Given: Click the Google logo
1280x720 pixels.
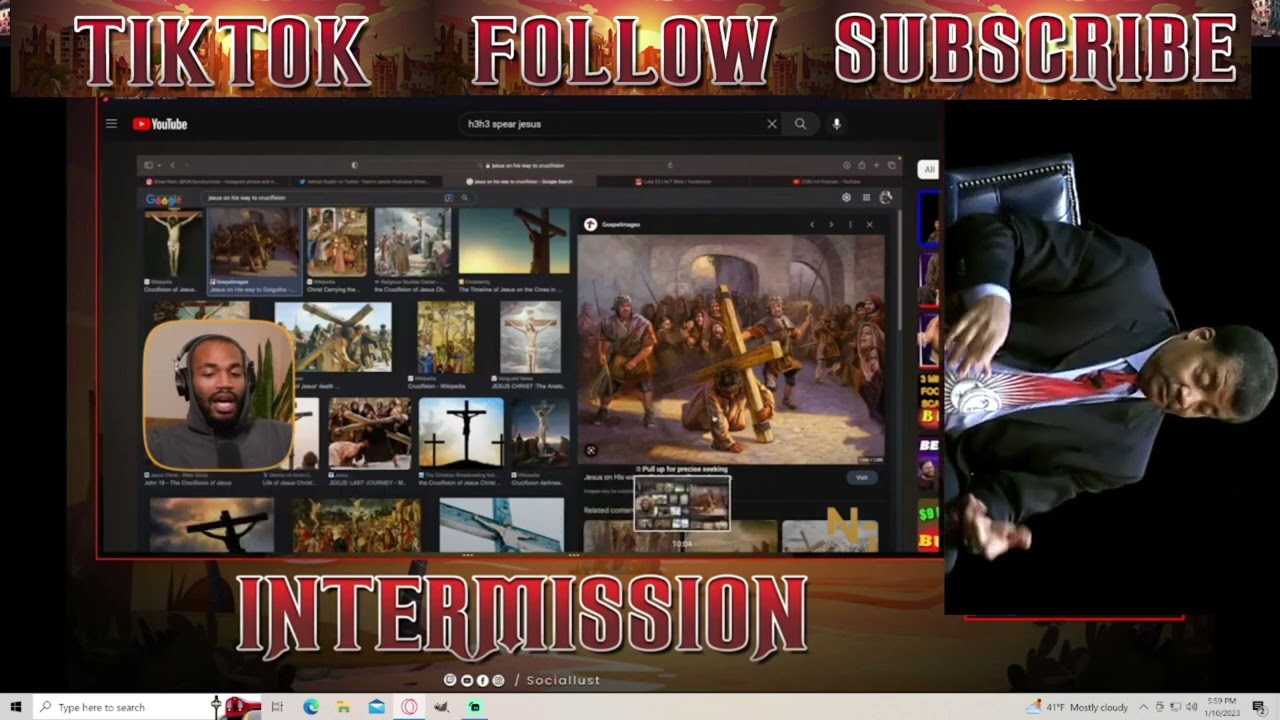Looking at the screenshot, I should (x=164, y=199).
